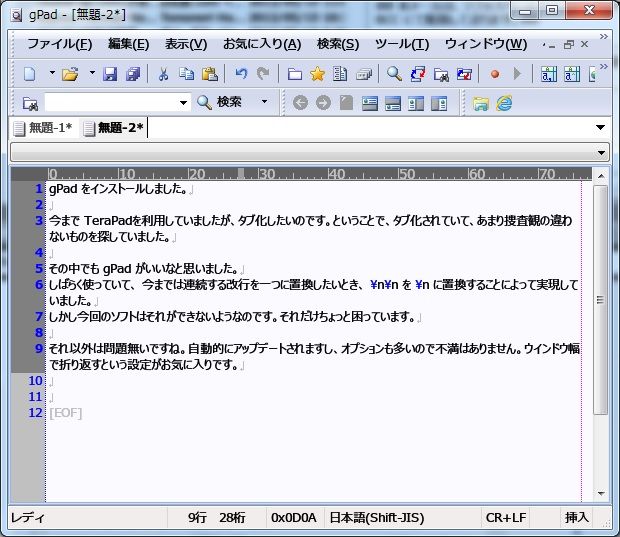Click the New document icon
620x537 pixels.
coord(30,74)
